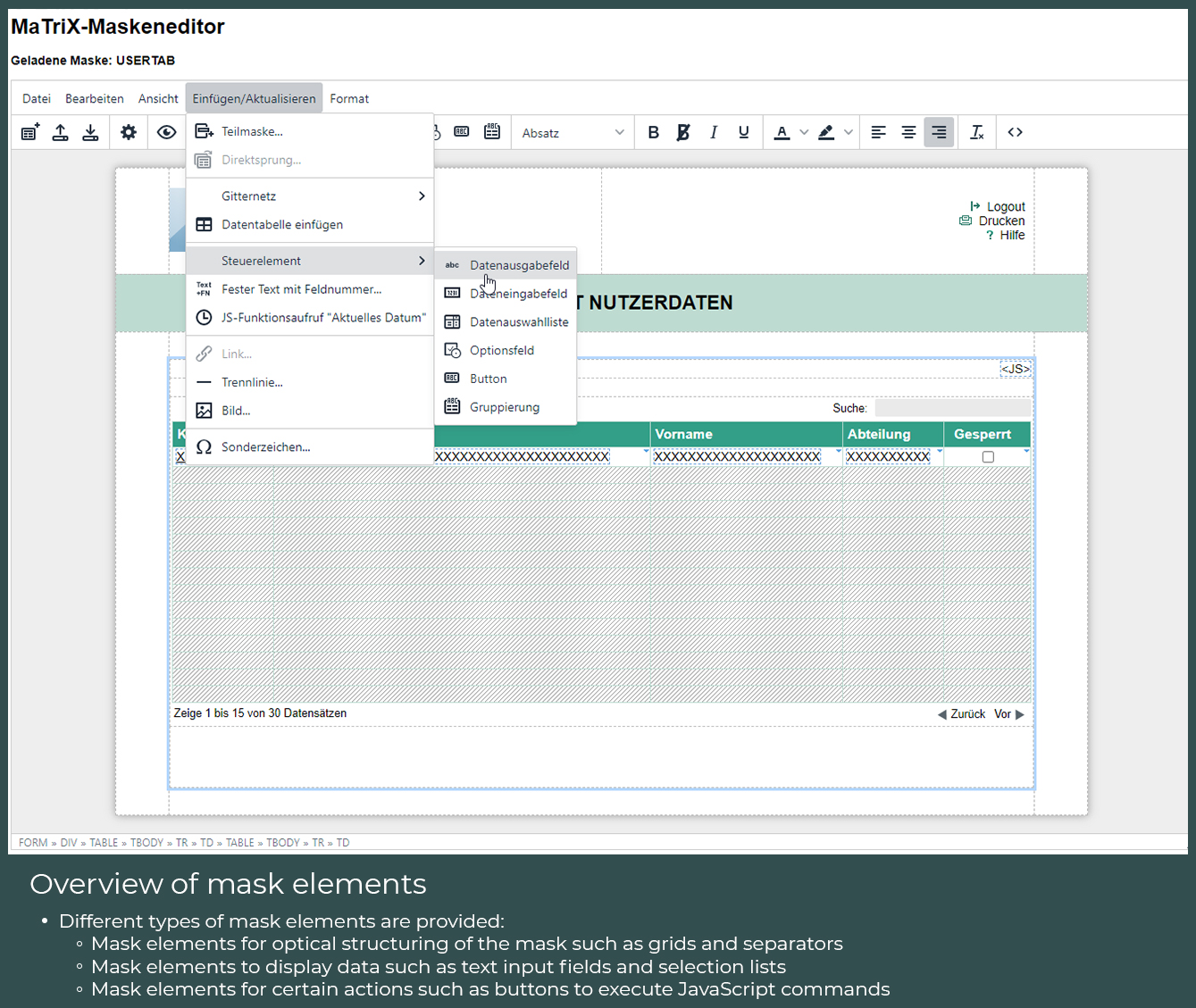Click the abc icon beside Datenausgabefeld
This screenshot has height=1008, width=1196.
click(x=453, y=265)
